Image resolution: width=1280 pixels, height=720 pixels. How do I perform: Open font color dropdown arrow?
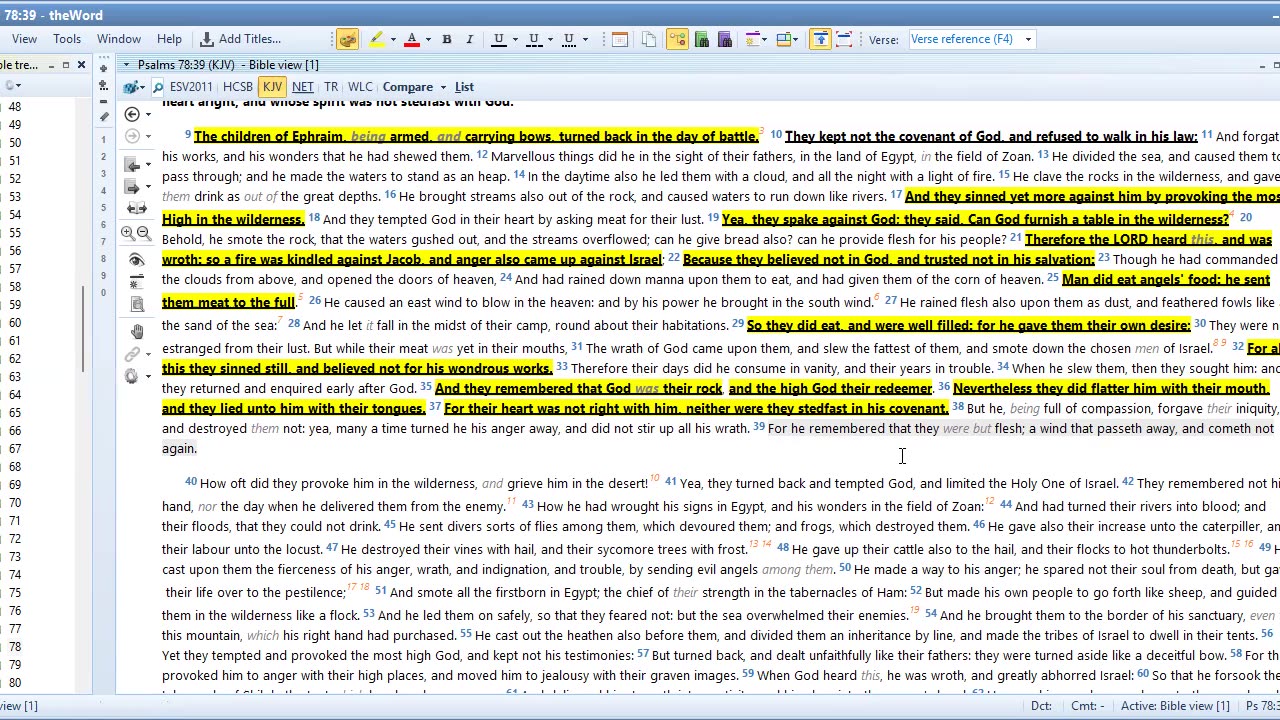[427, 39]
